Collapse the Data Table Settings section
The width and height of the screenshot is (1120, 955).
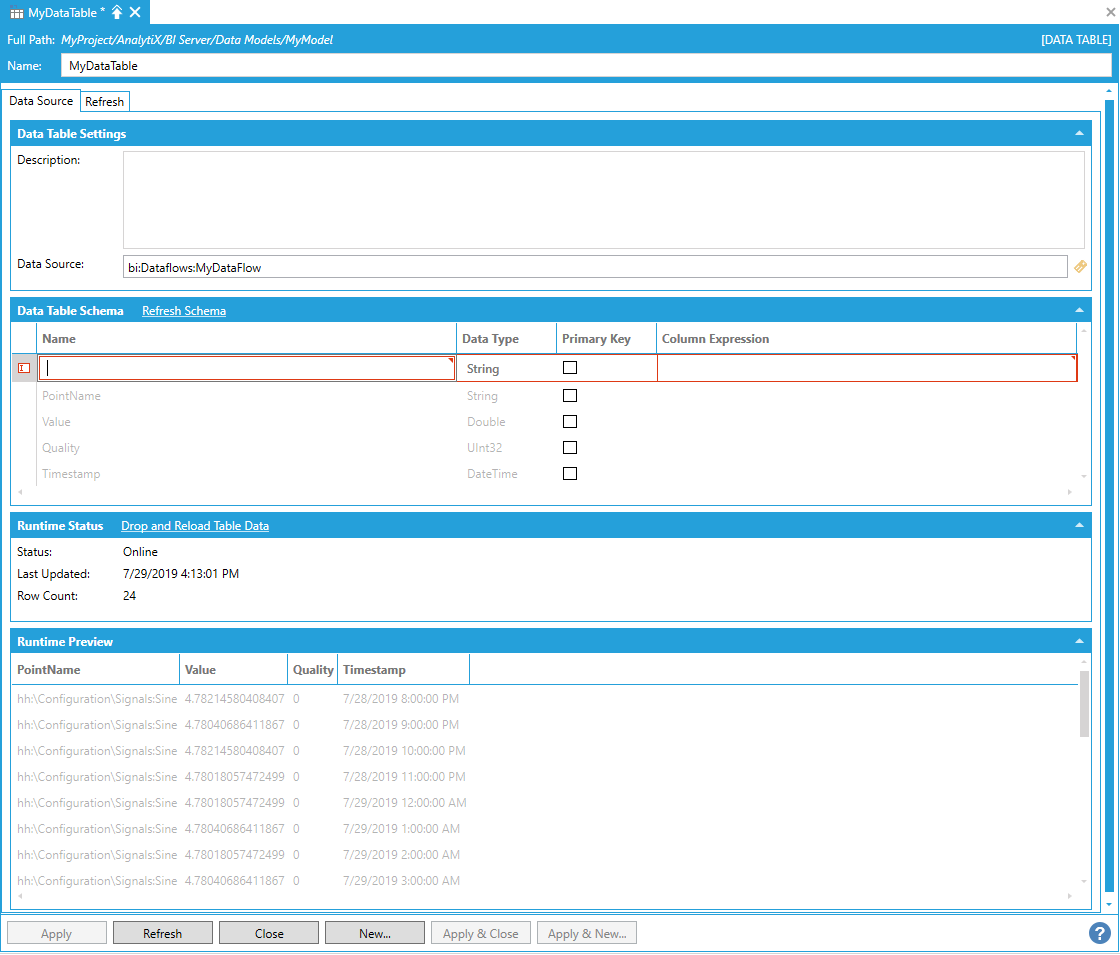click(1079, 133)
